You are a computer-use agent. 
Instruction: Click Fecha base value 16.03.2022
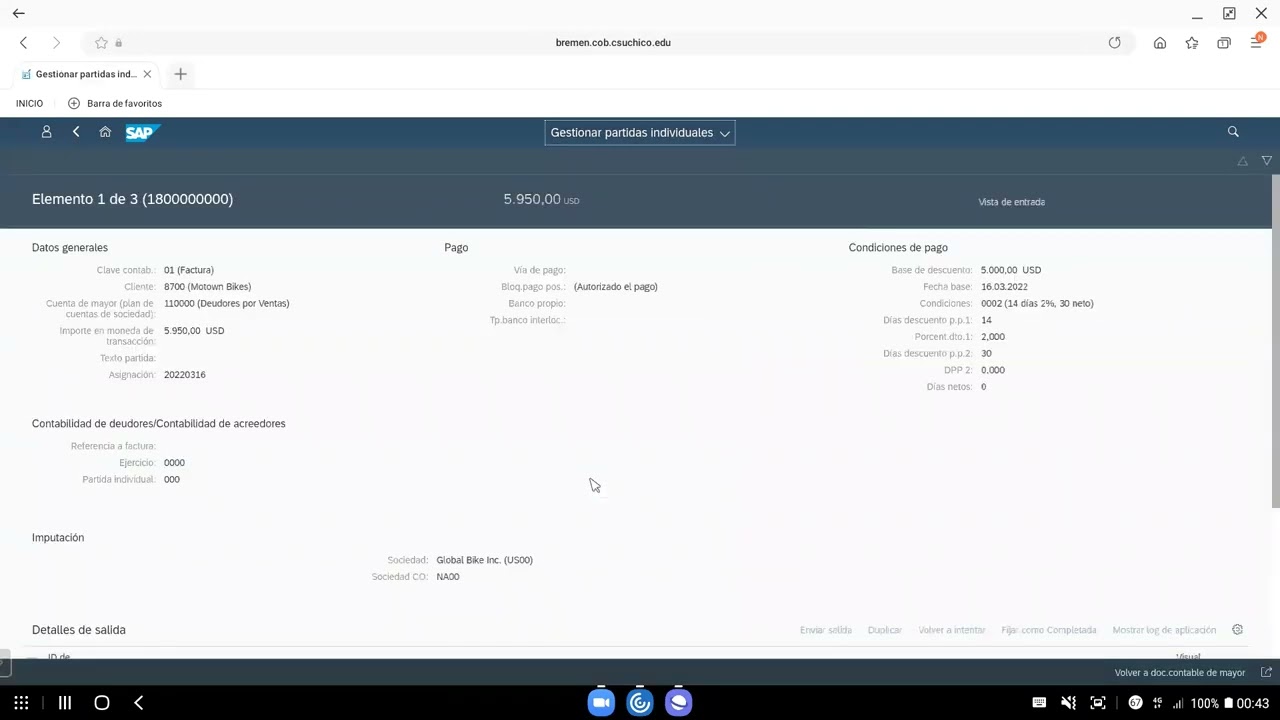[1004, 287]
